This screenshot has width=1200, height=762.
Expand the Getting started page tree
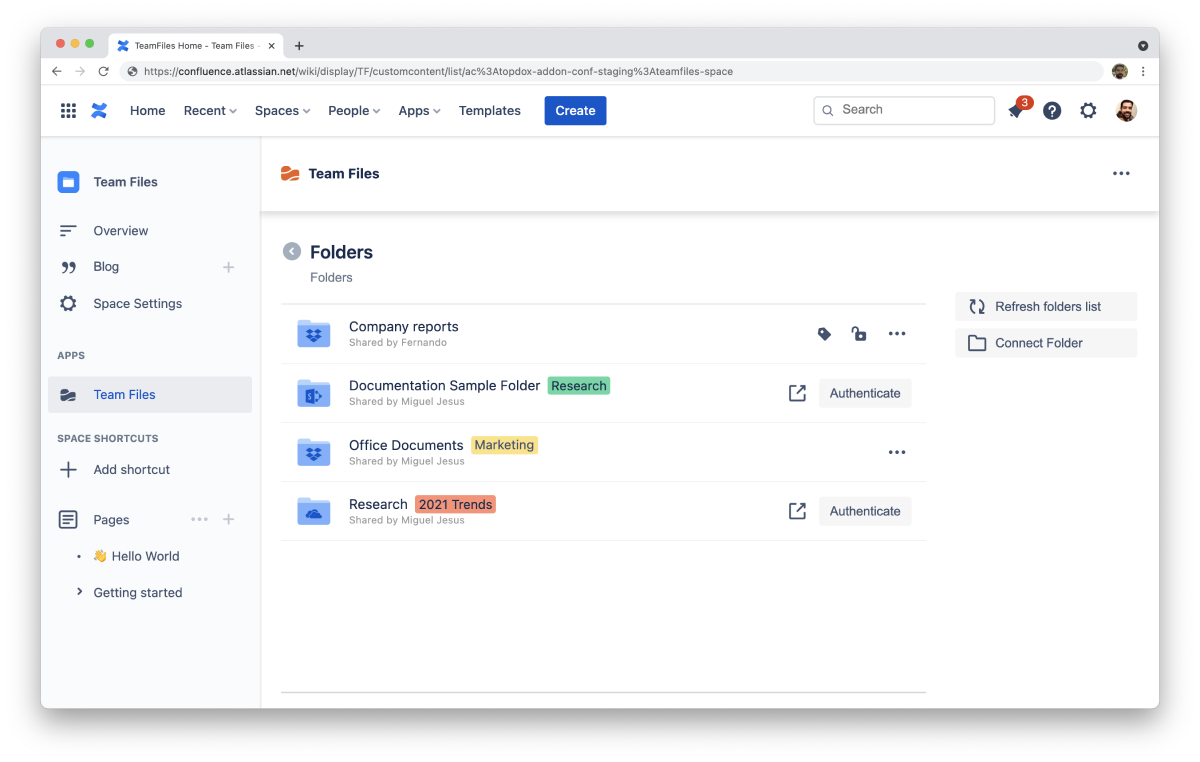pos(80,592)
